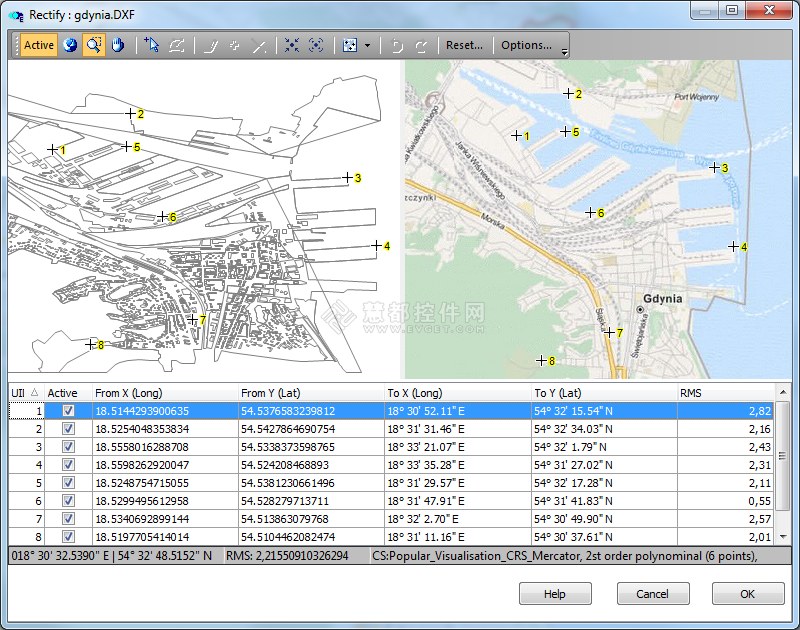Maximize the Rectify dialog window
This screenshot has width=800, height=630.
[x=732, y=10]
